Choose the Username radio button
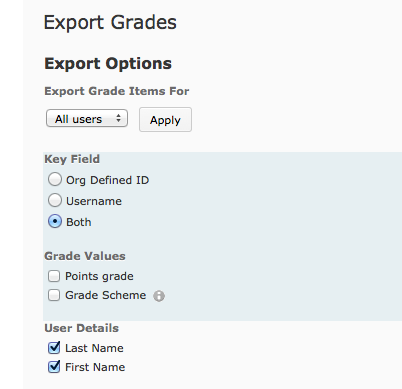Screen dimensions: 402x389 (x=55, y=200)
